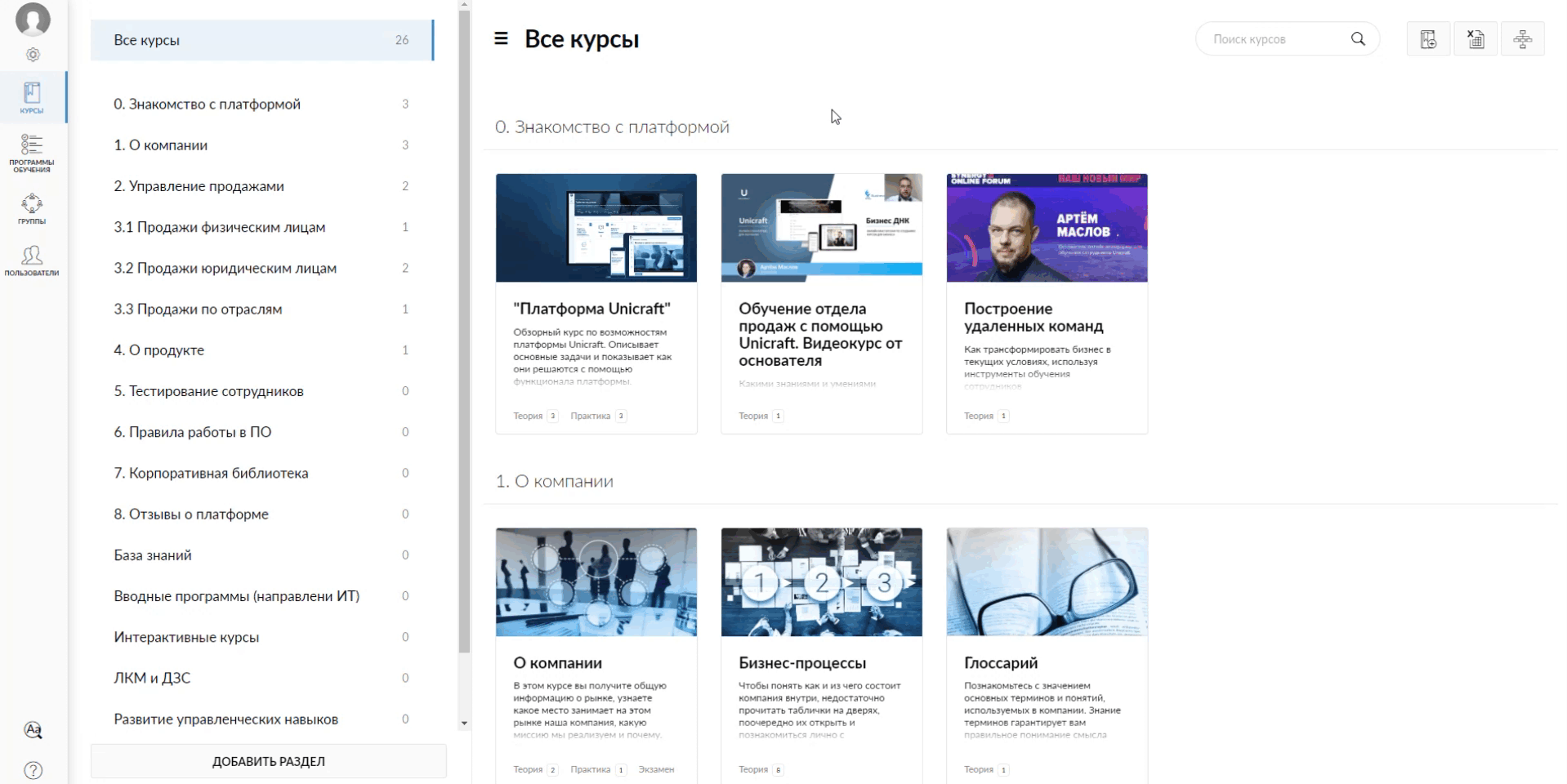Click the О компании course card title
This screenshot has height=784, width=1567.
coord(557,663)
